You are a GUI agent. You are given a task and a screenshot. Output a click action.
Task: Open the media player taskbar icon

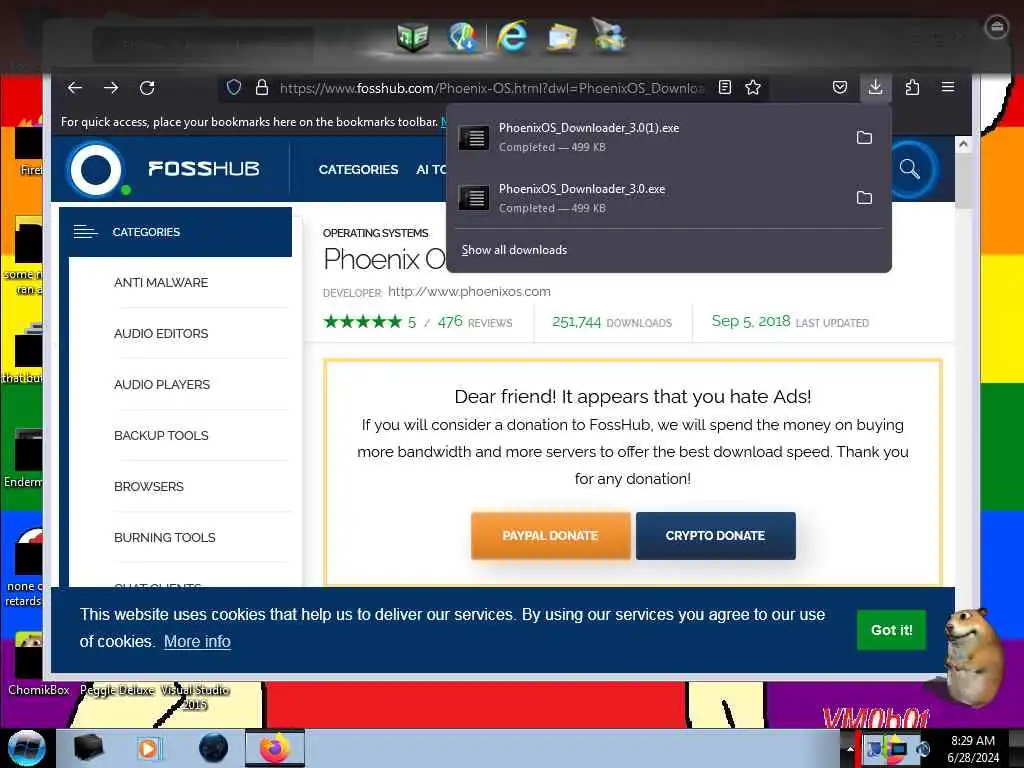click(149, 748)
